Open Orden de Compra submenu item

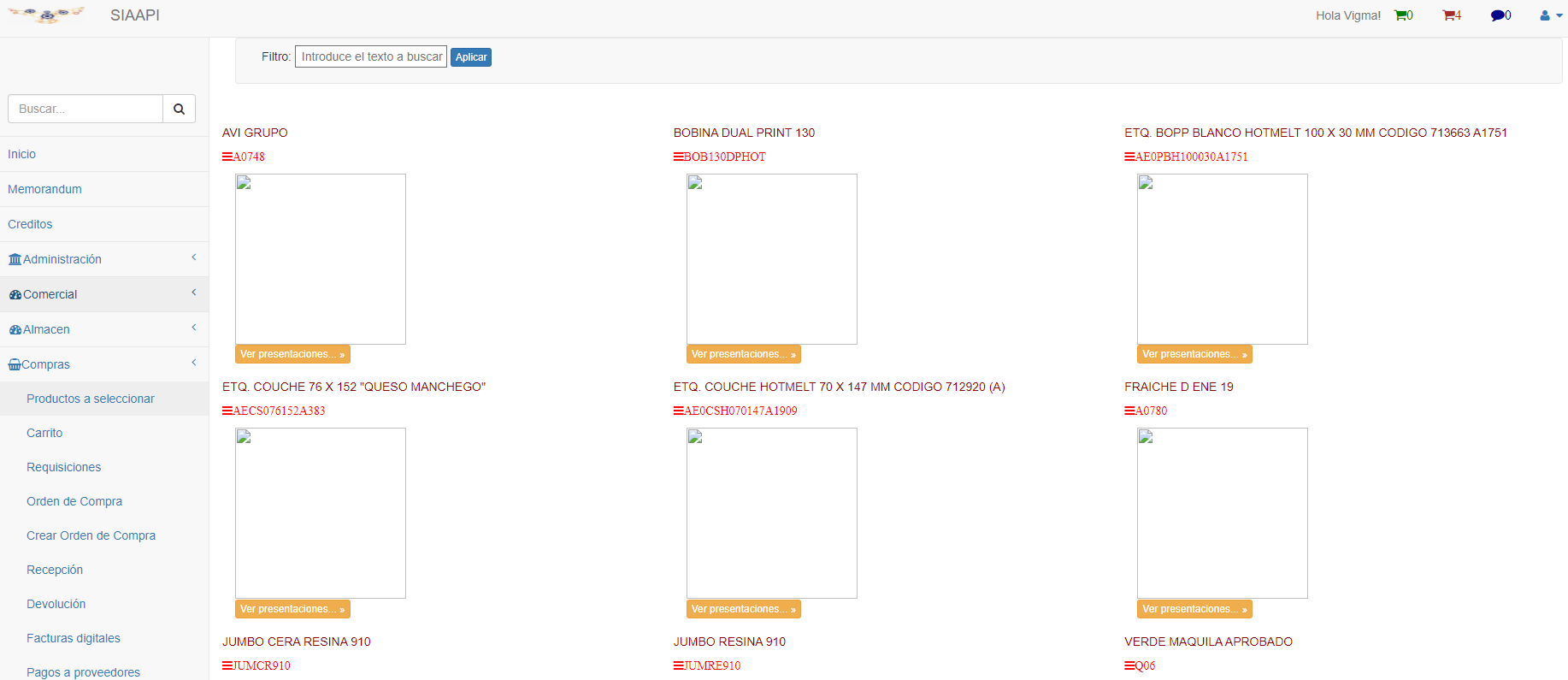coord(104,501)
